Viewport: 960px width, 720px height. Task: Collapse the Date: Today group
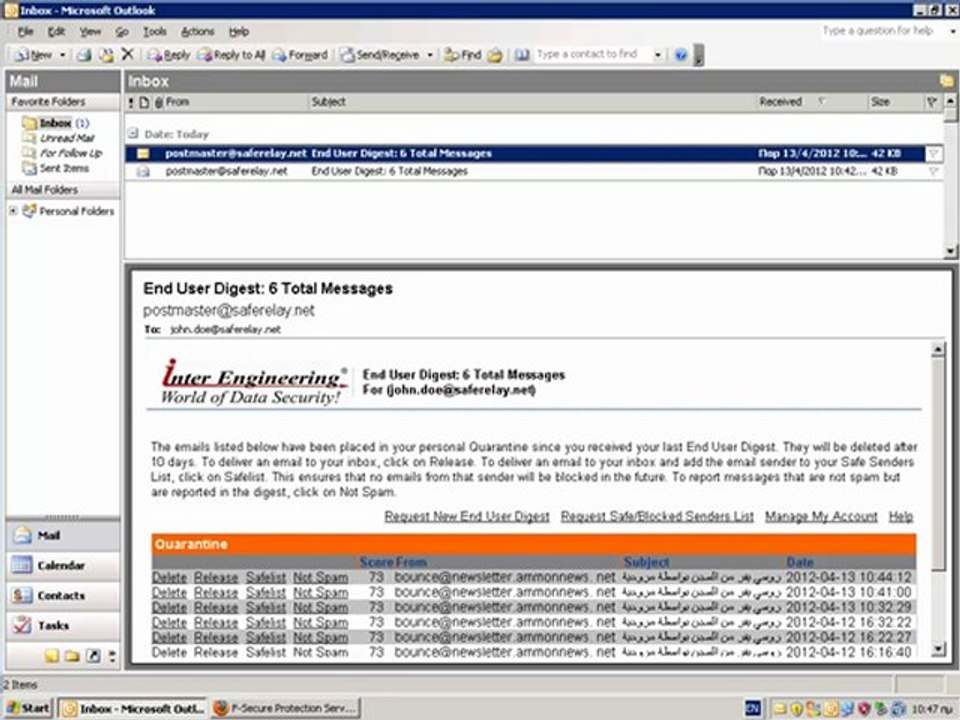[x=133, y=133]
